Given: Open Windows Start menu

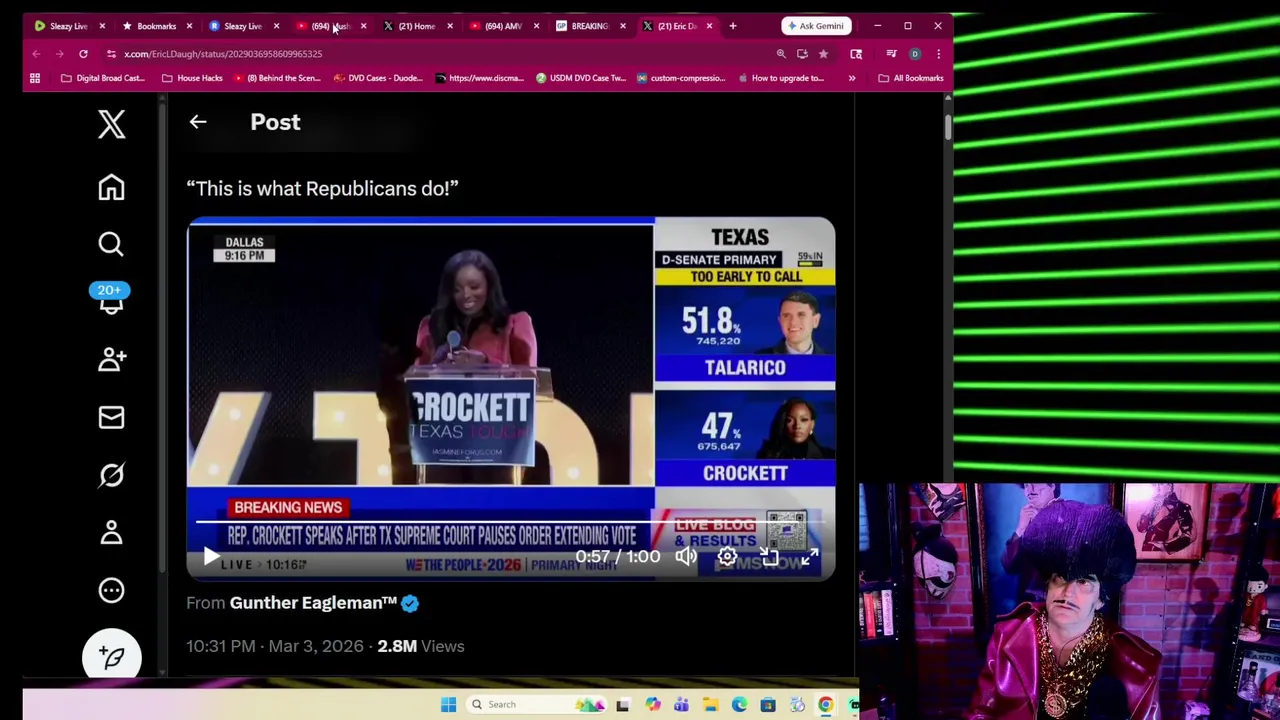Looking at the screenshot, I should 448,705.
